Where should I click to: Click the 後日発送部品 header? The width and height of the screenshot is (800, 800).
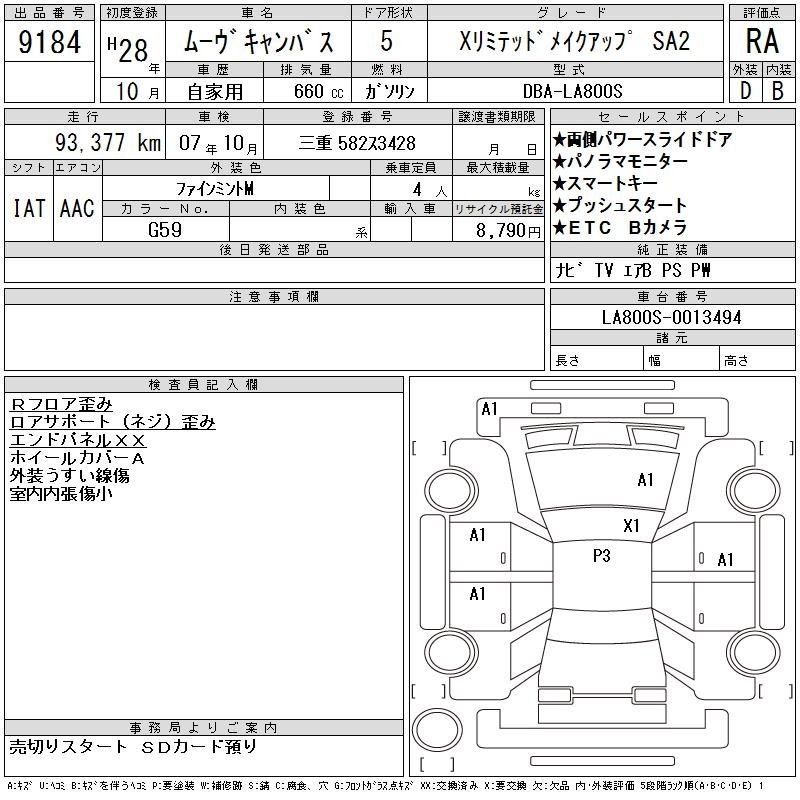click(274, 249)
